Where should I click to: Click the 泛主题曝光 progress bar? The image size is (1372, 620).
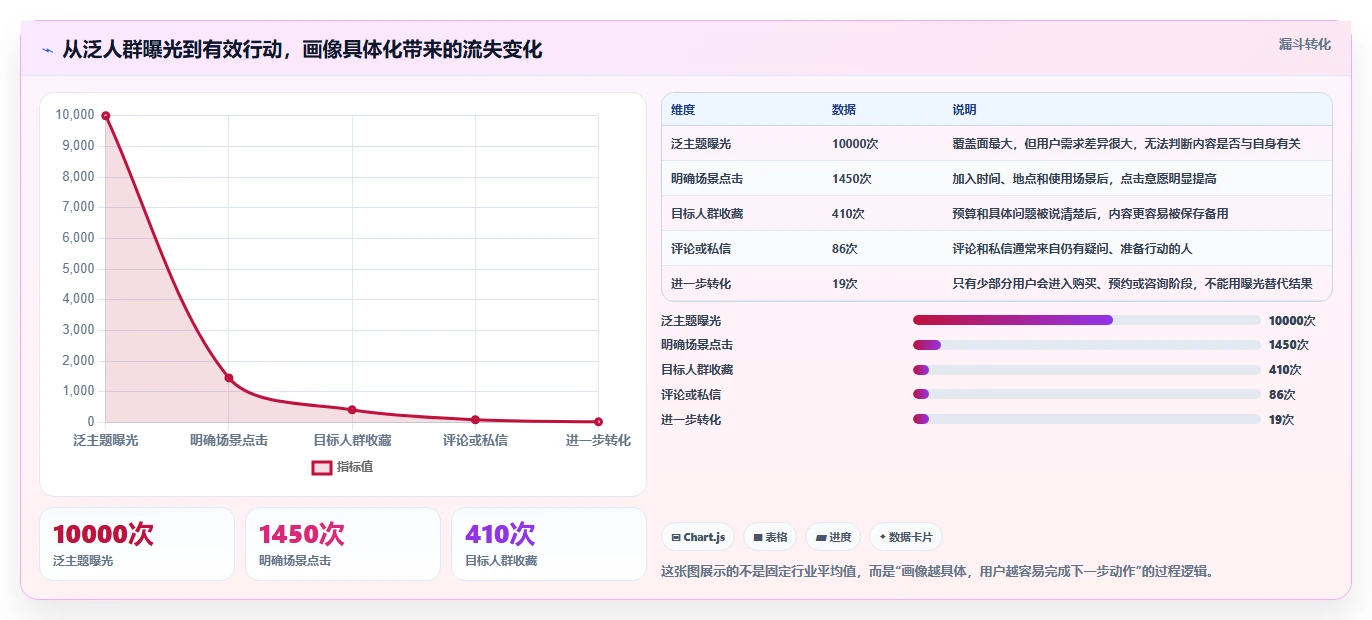(1086, 320)
